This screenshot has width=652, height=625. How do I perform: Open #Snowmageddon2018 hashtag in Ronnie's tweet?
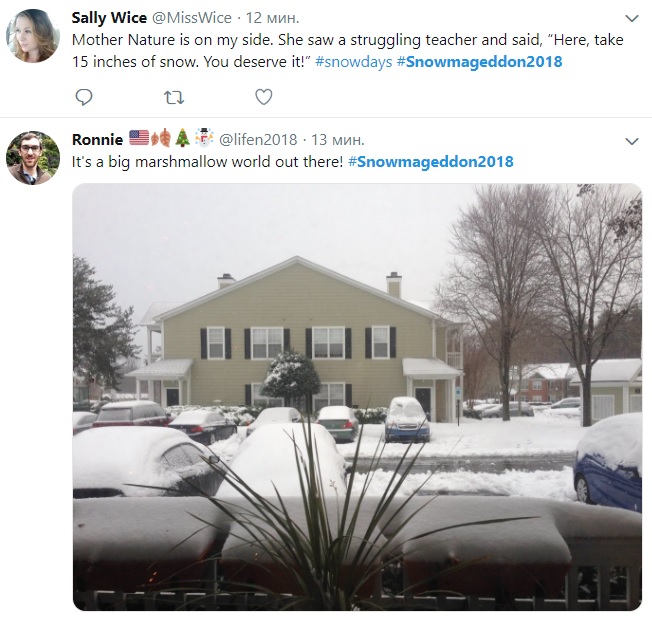[x=430, y=162]
